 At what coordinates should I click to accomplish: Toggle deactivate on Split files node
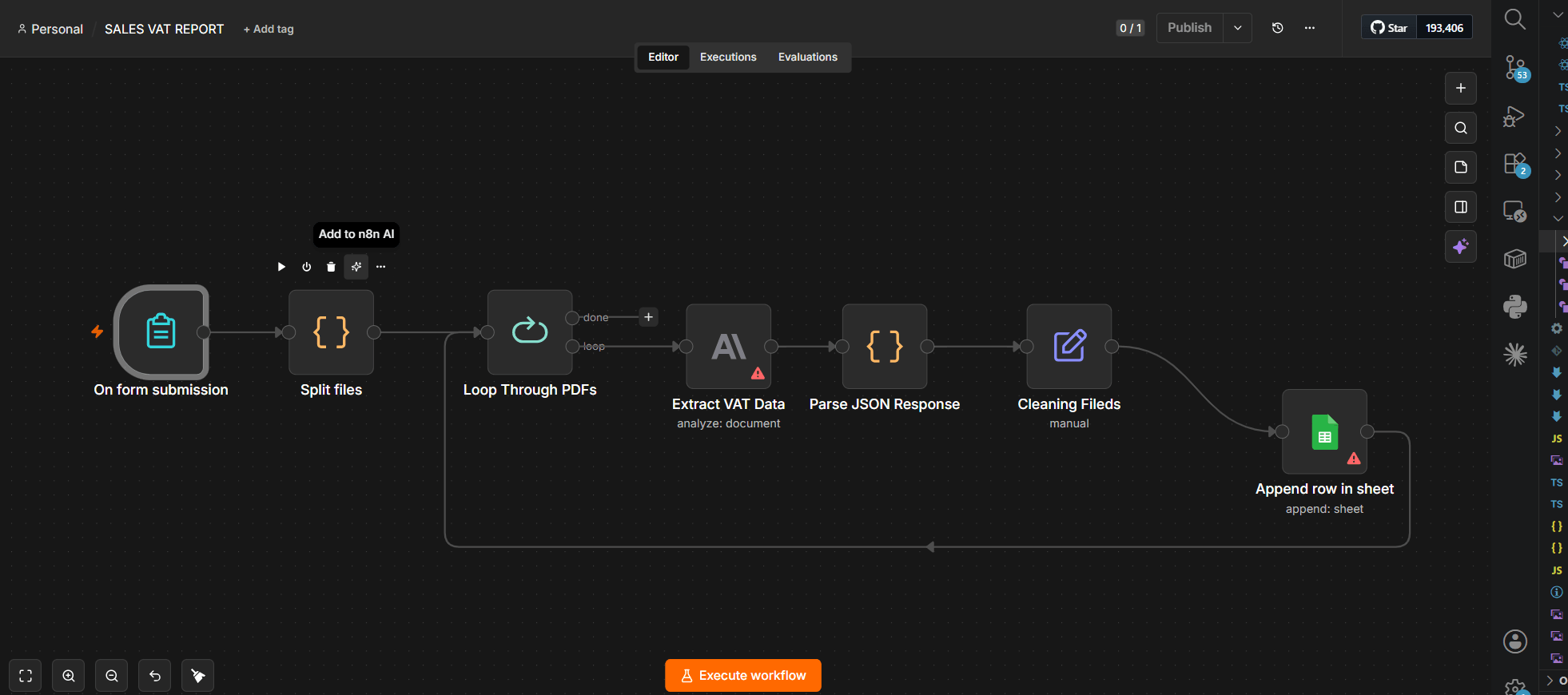pos(306,267)
